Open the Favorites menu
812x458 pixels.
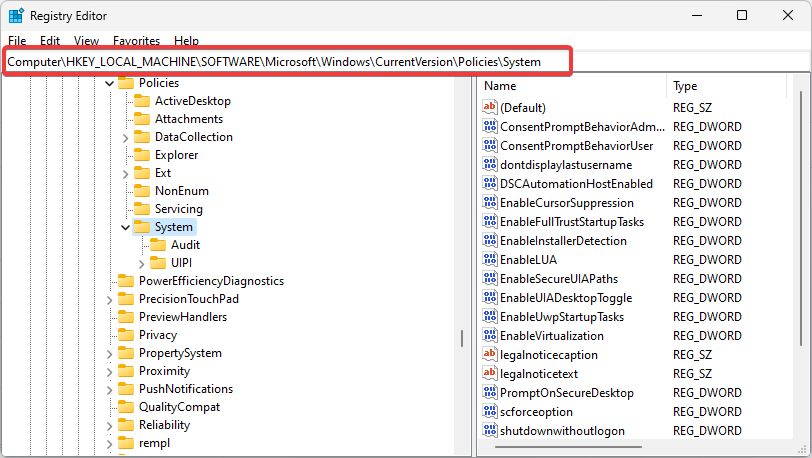(x=136, y=40)
